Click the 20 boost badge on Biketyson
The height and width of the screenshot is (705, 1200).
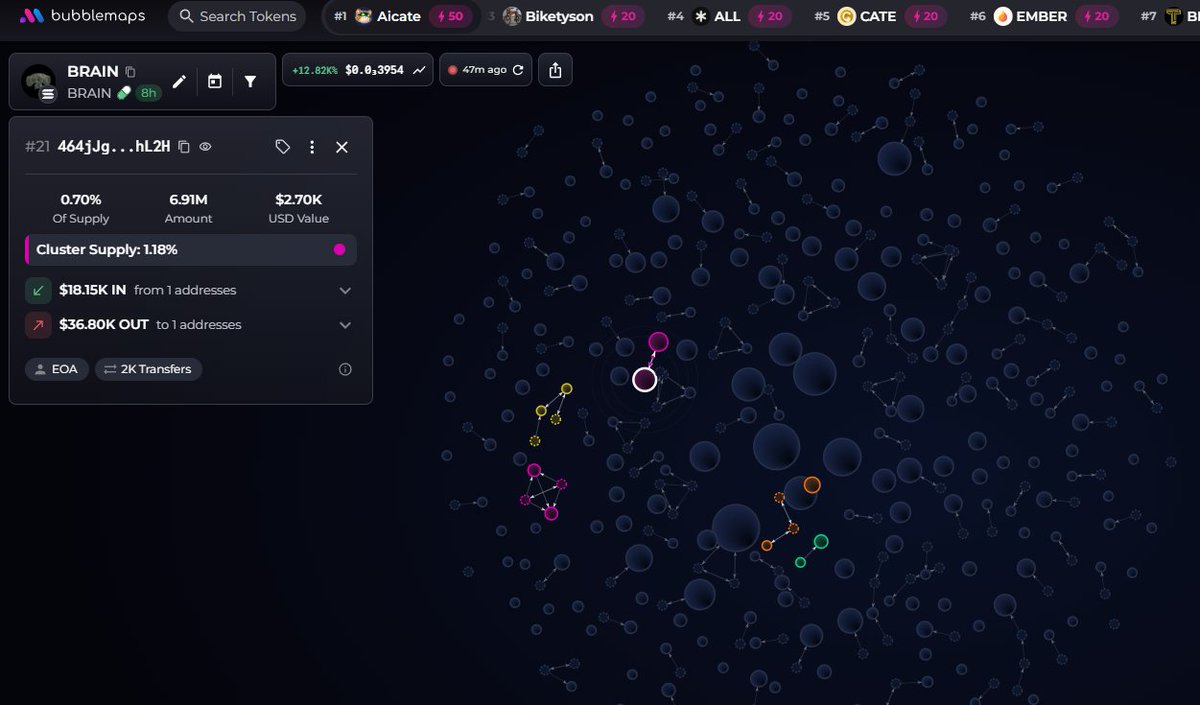(621, 16)
